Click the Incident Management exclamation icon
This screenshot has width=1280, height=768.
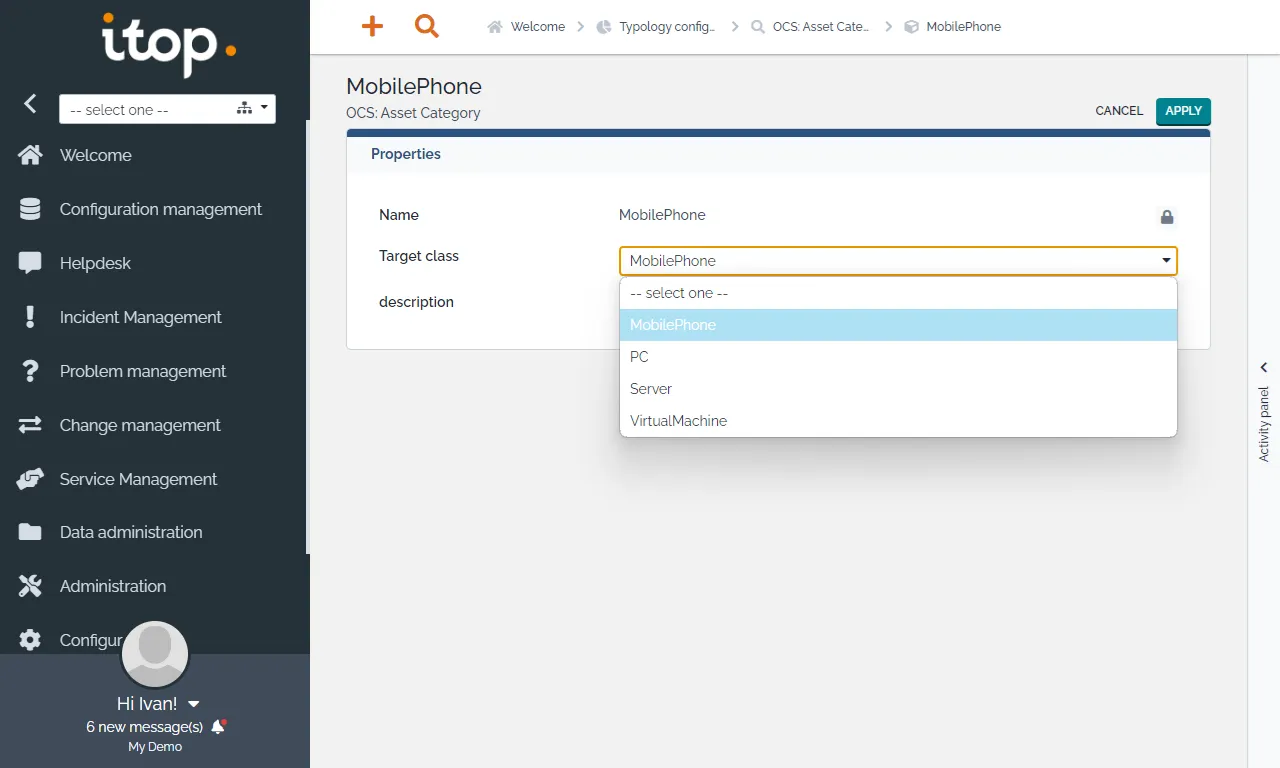click(30, 317)
